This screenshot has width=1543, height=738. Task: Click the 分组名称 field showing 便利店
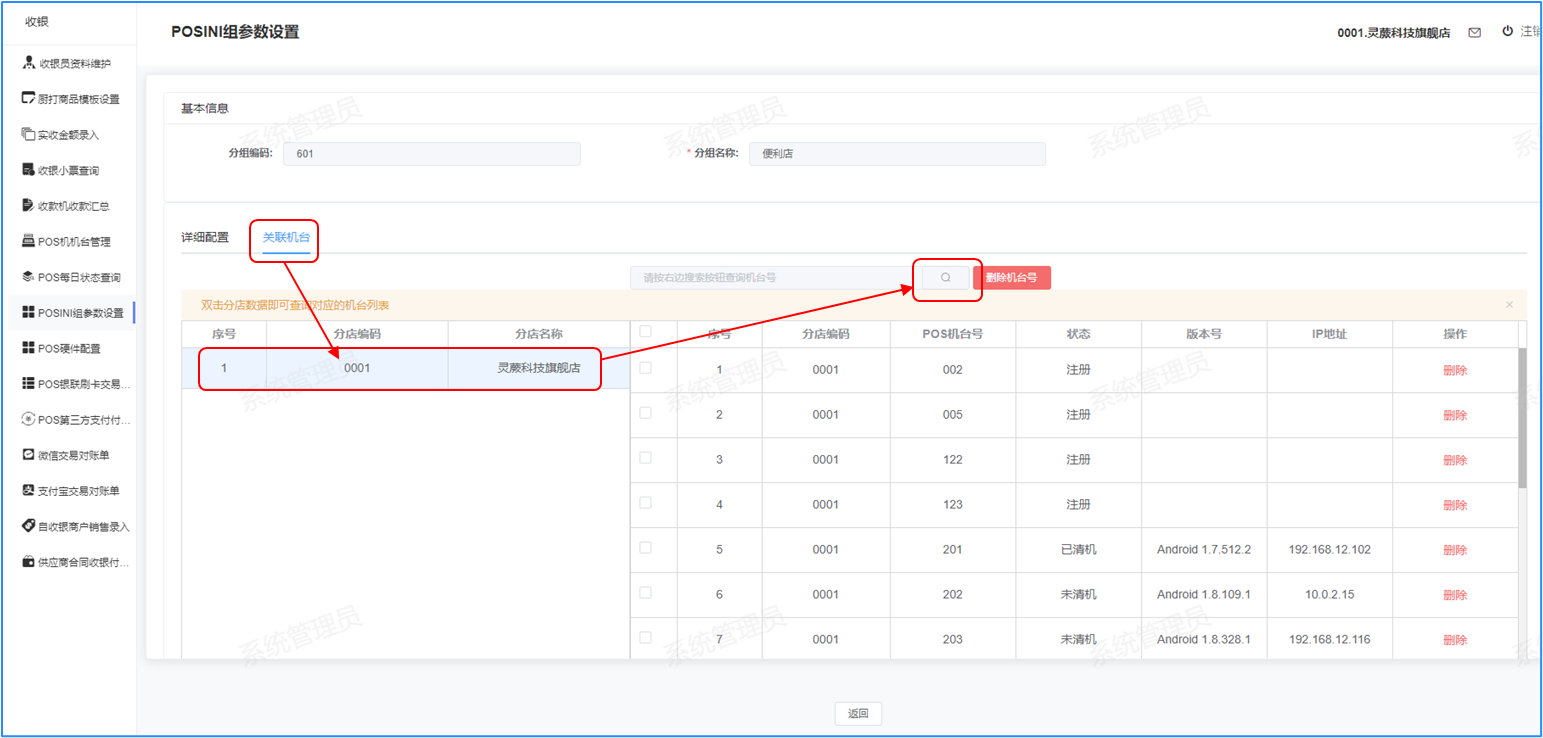(x=897, y=154)
